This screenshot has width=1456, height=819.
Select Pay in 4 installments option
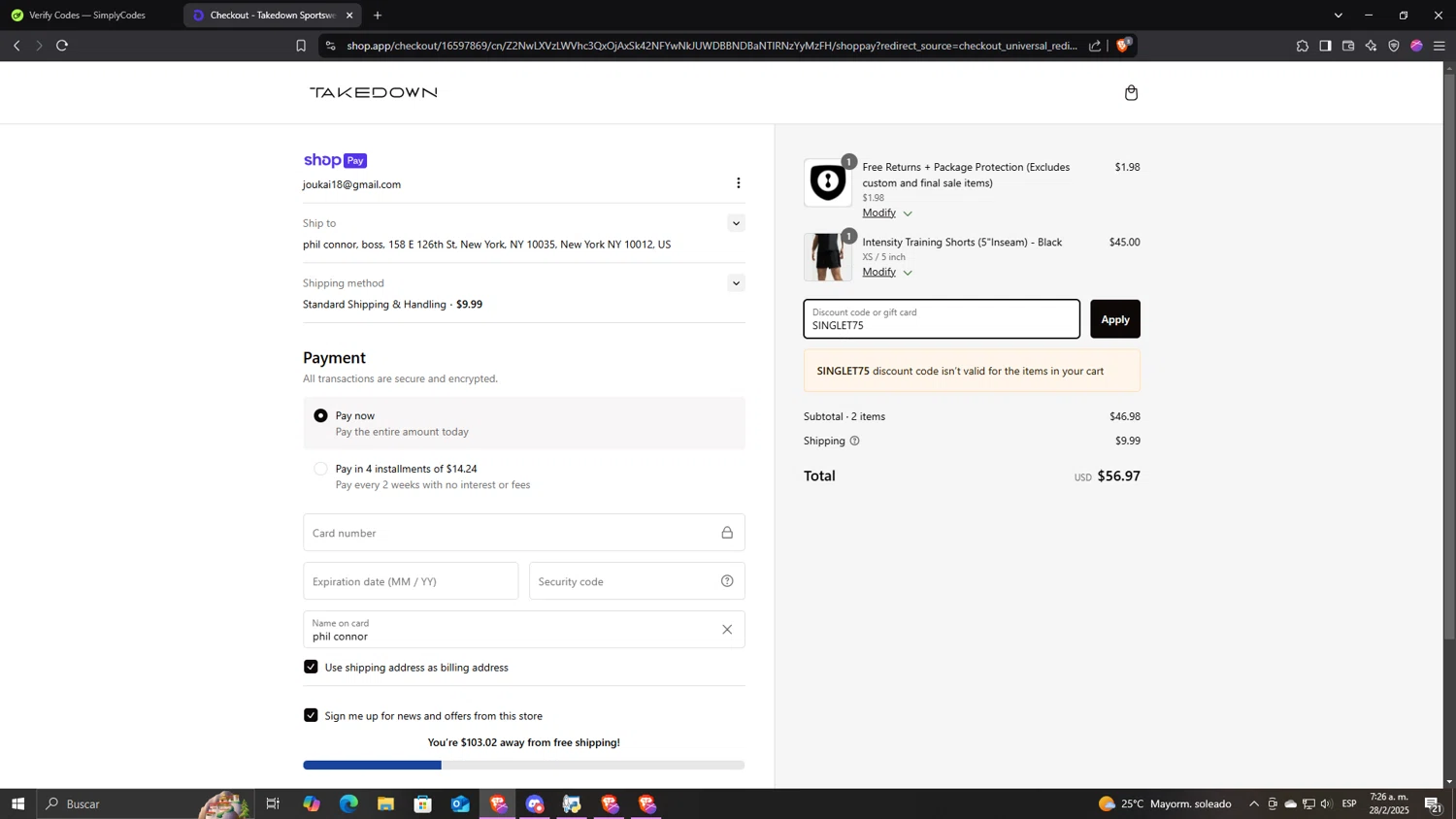[320, 469]
